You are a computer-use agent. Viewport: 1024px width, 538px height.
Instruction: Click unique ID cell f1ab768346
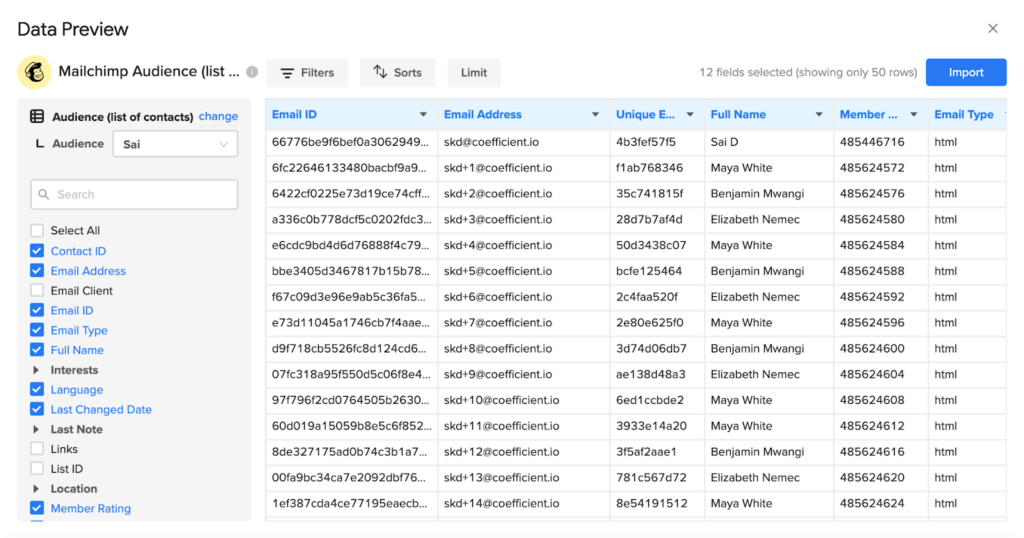pos(658,168)
